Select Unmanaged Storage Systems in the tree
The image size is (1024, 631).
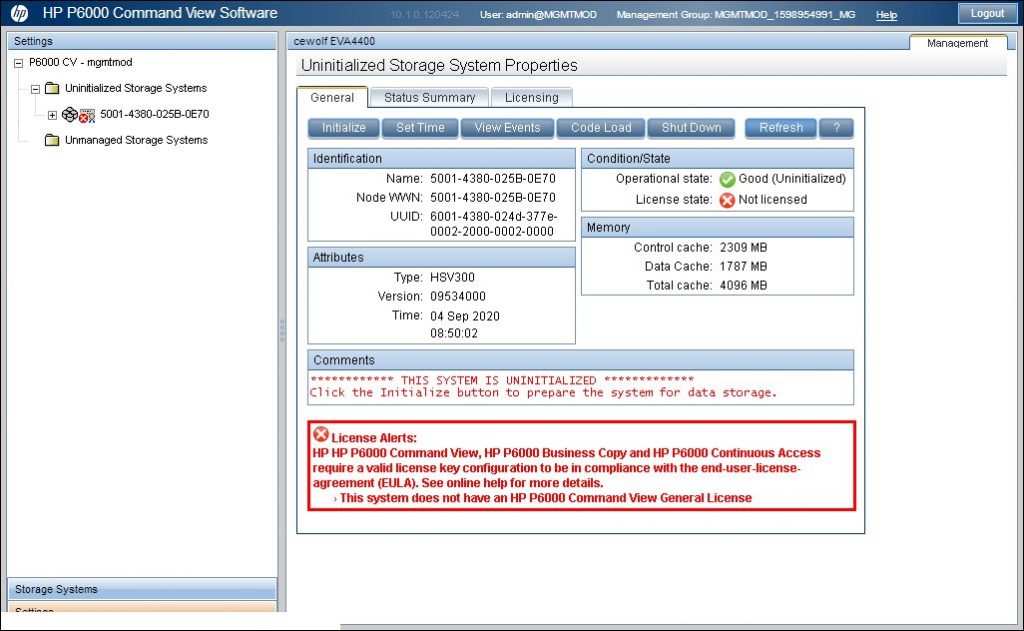tap(136, 140)
